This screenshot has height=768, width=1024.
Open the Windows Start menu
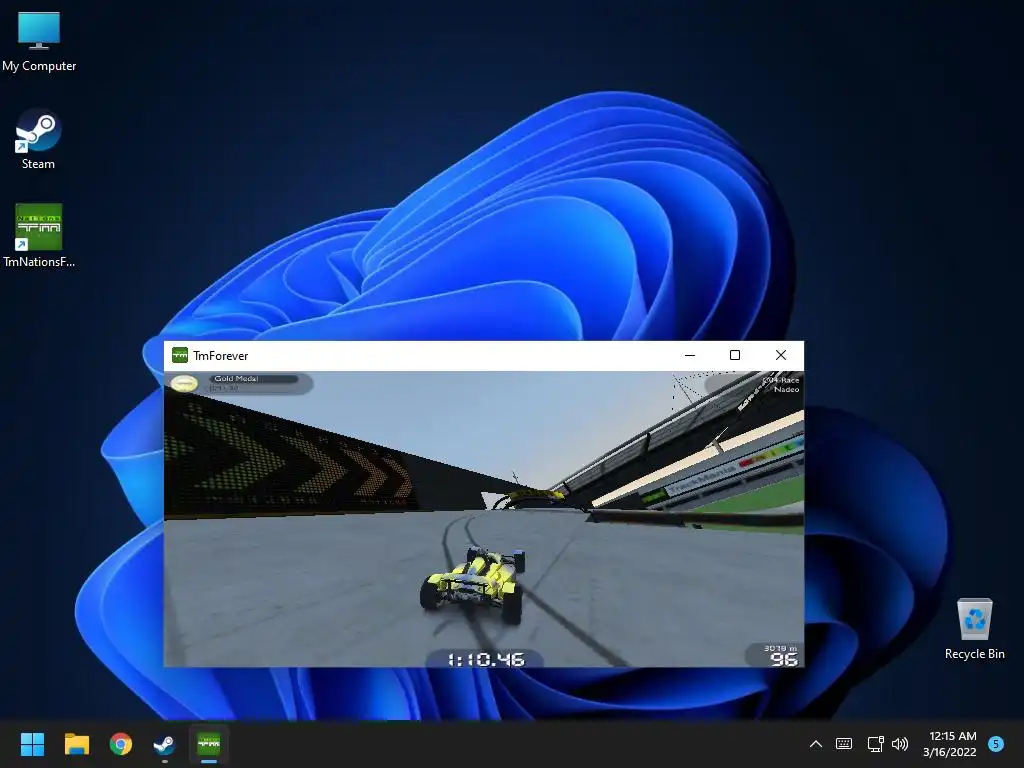(32, 744)
